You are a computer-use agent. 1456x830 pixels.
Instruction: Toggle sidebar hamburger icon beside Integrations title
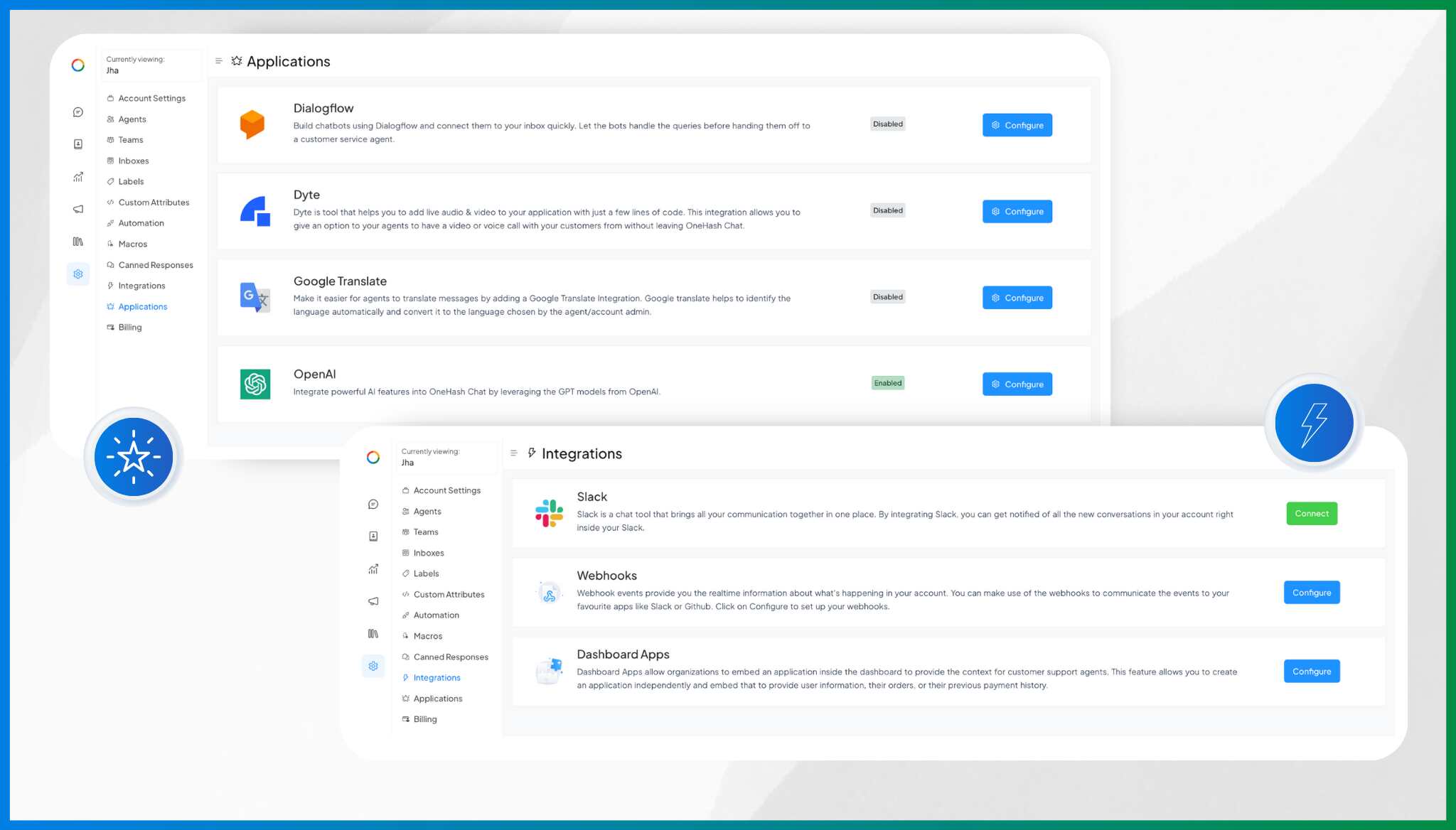tap(514, 453)
